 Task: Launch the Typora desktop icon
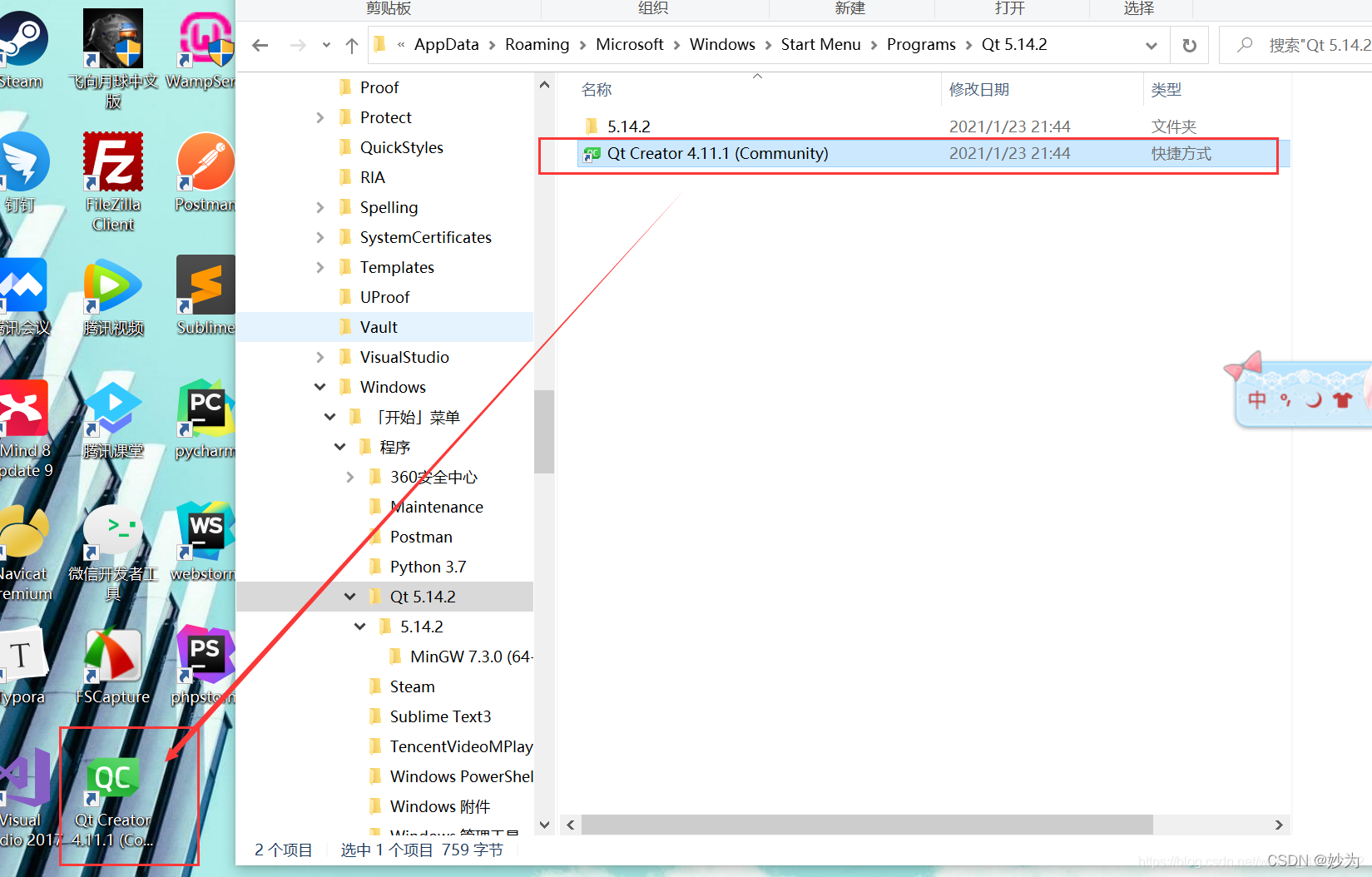tap(22, 665)
